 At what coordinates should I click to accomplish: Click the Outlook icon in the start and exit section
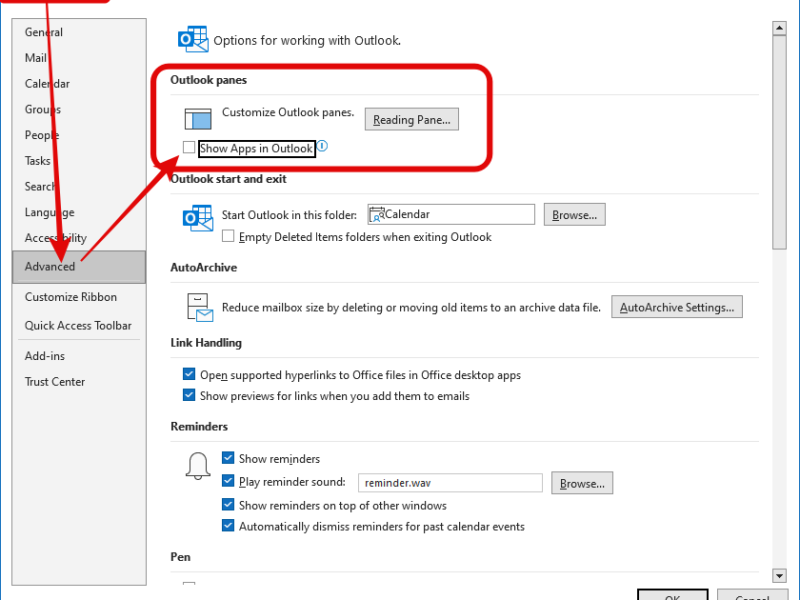click(x=198, y=218)
